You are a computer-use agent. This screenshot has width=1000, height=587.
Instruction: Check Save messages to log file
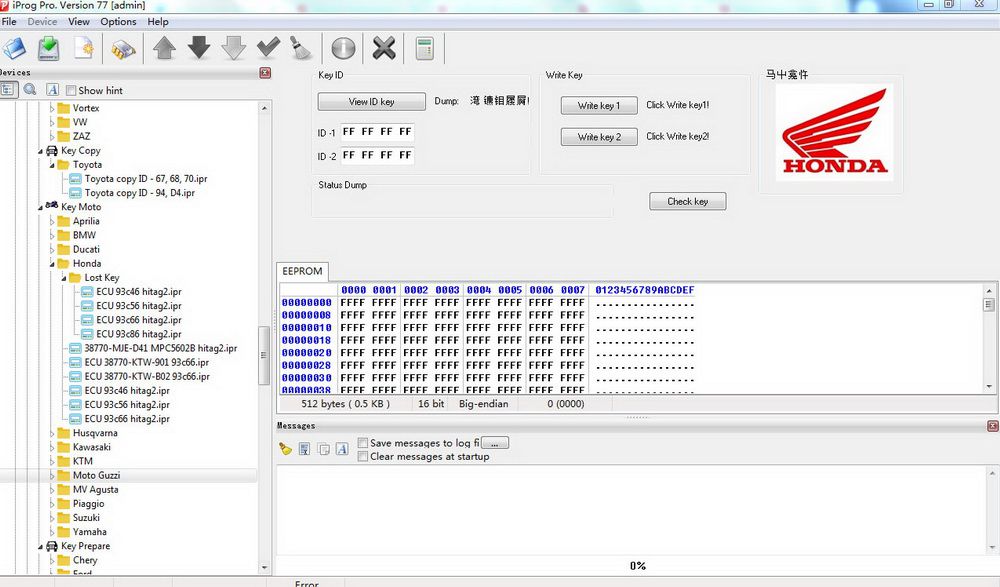click(363, 443)
